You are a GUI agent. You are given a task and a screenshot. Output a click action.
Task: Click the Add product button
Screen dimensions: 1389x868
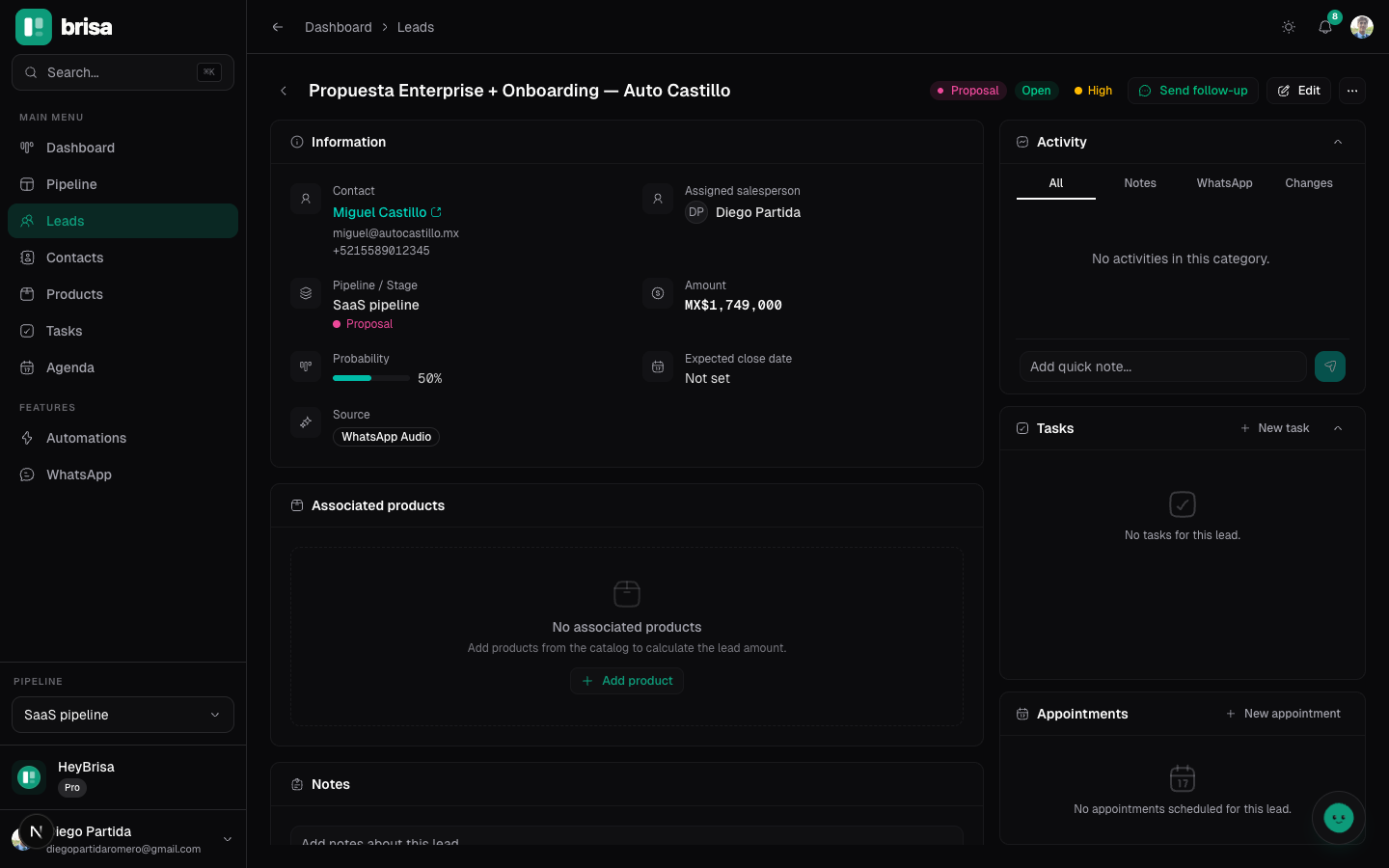627,681
